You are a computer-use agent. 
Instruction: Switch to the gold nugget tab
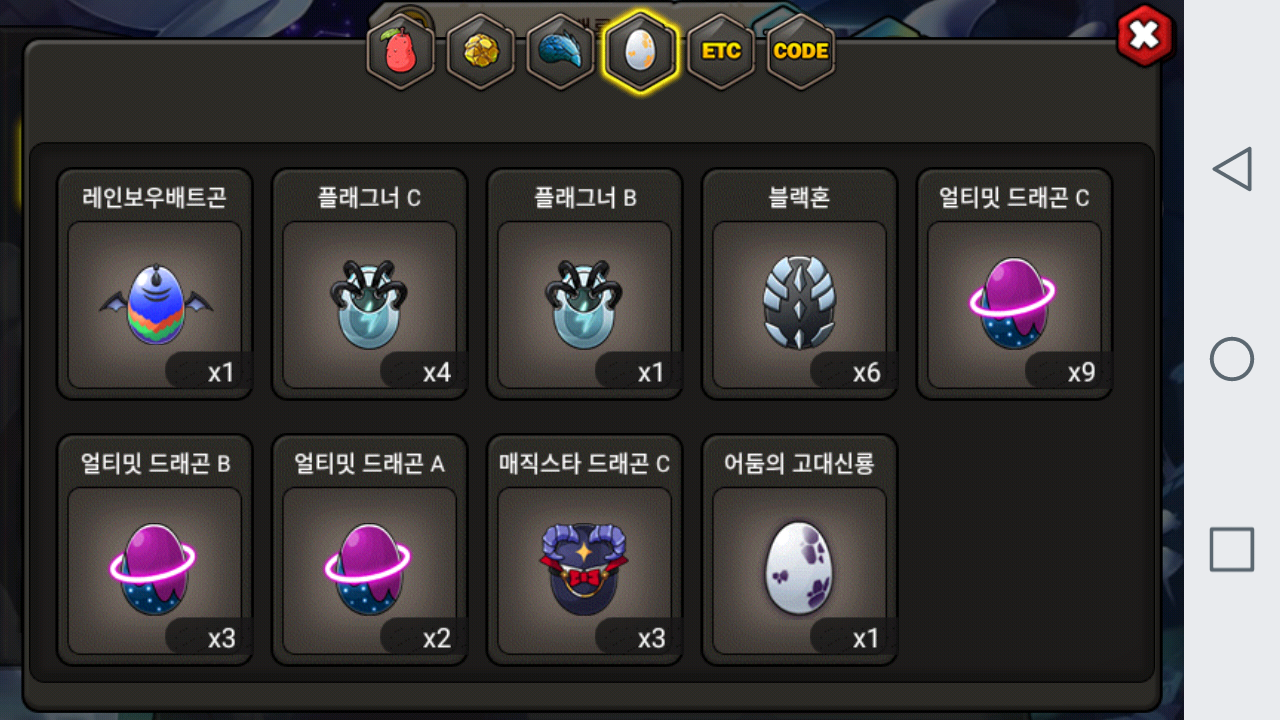(x=480, y=51)
